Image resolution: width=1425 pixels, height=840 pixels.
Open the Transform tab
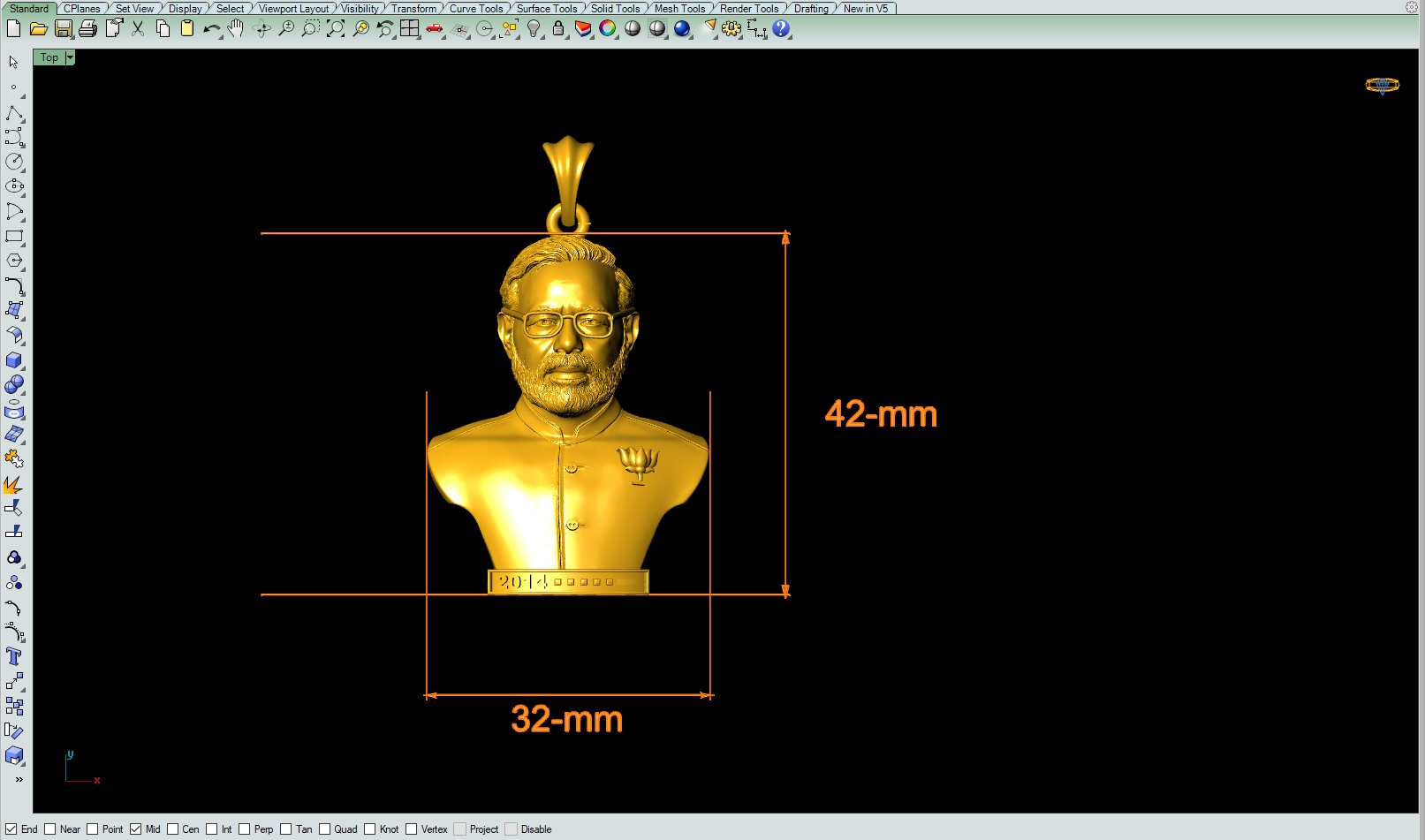click(413, 9)
